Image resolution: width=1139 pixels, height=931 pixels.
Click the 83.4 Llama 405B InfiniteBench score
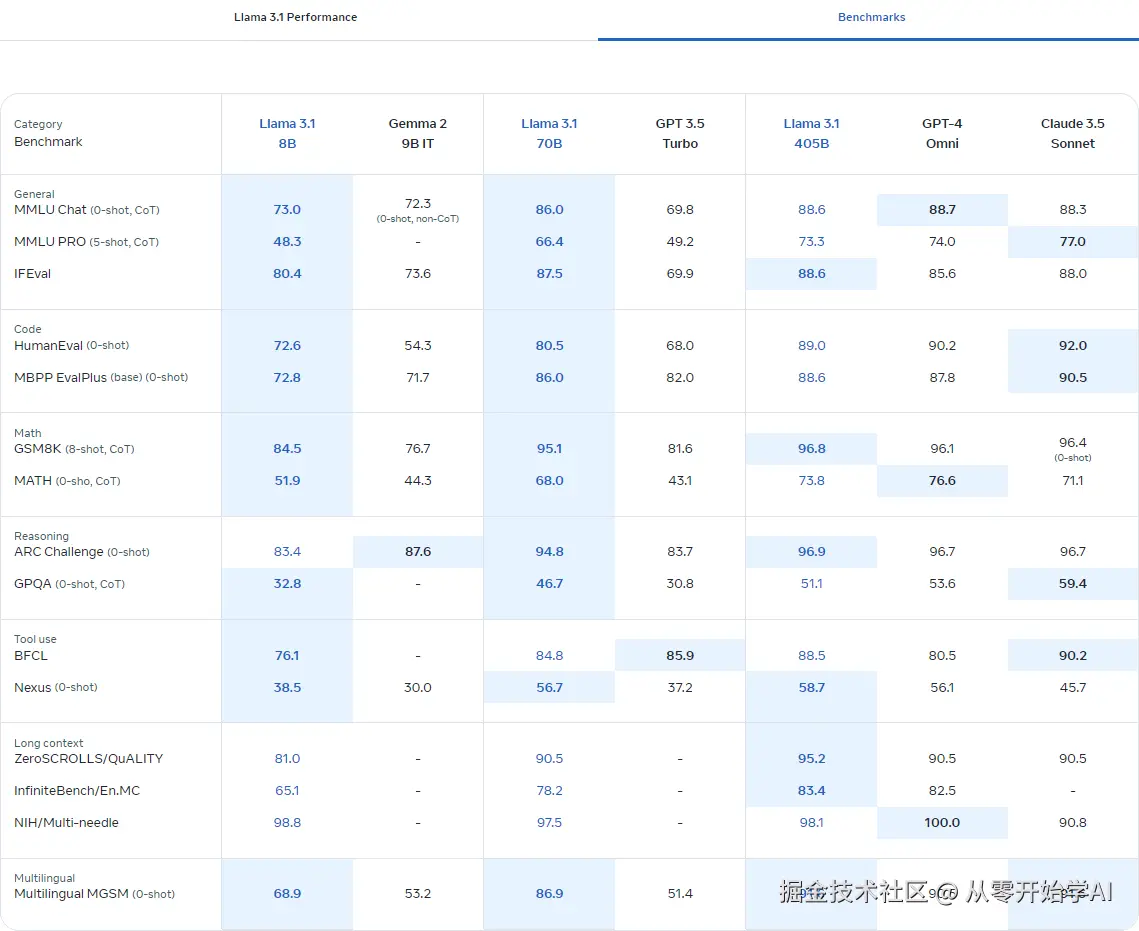[811, 791]
